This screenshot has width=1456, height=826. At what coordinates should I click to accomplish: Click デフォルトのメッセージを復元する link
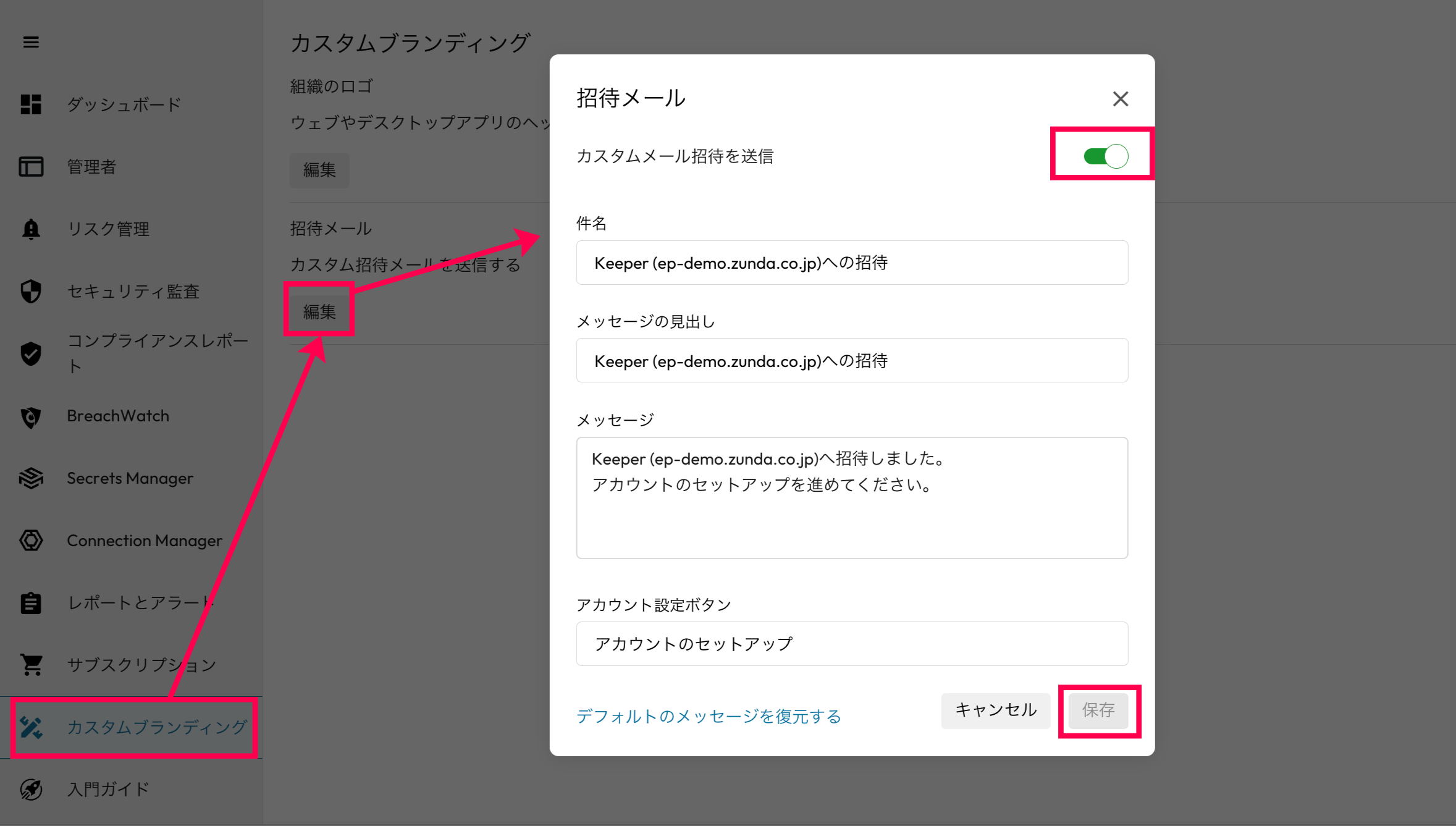click(709, 717)
